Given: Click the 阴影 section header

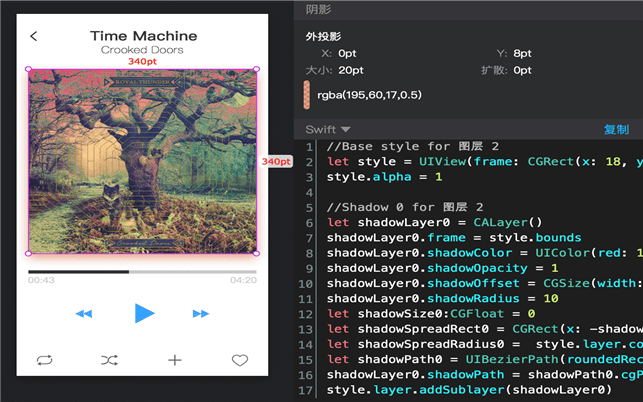Looking at the screenshot, I should coord(320,10).
